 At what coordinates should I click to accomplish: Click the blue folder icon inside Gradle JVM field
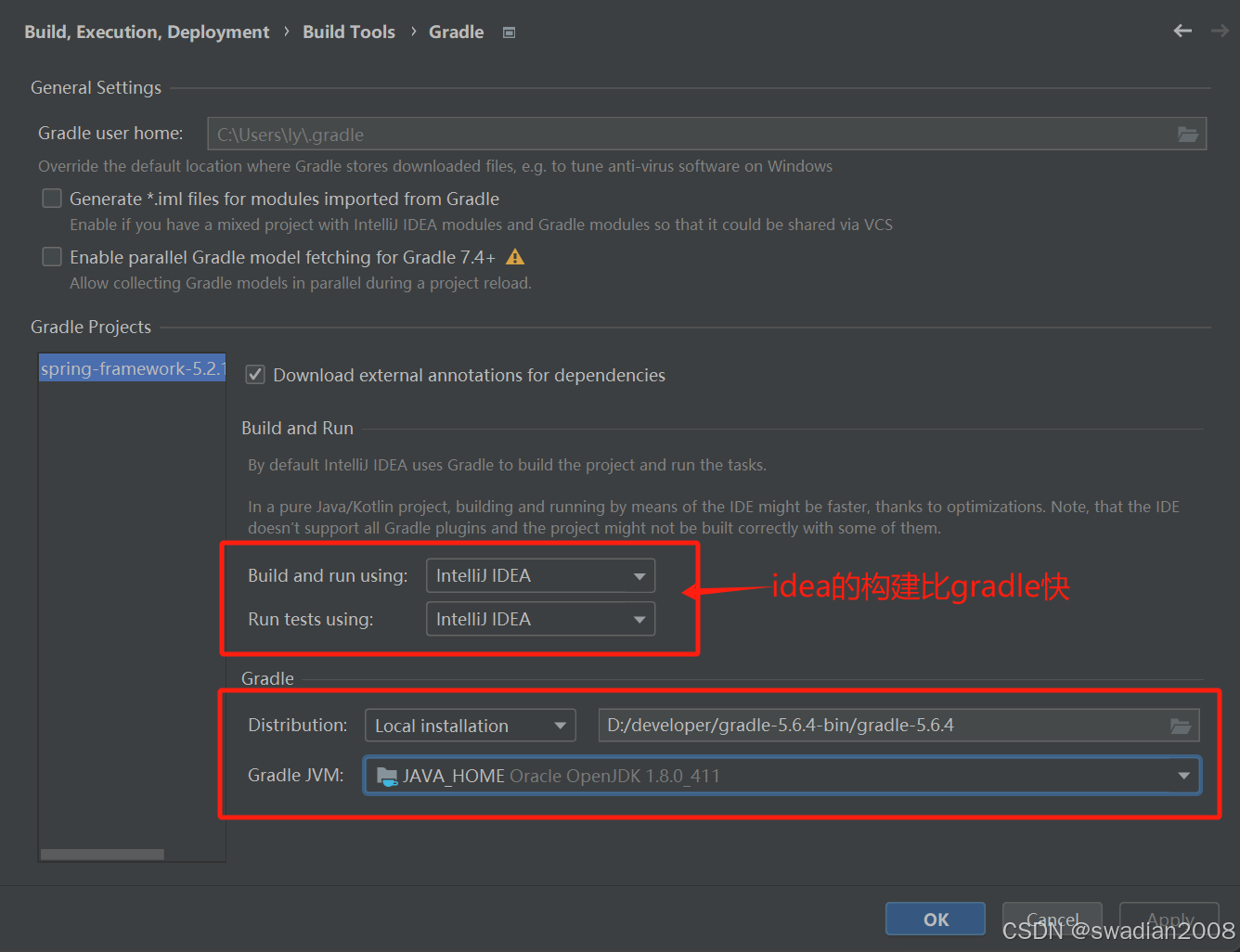click(387, 776)
